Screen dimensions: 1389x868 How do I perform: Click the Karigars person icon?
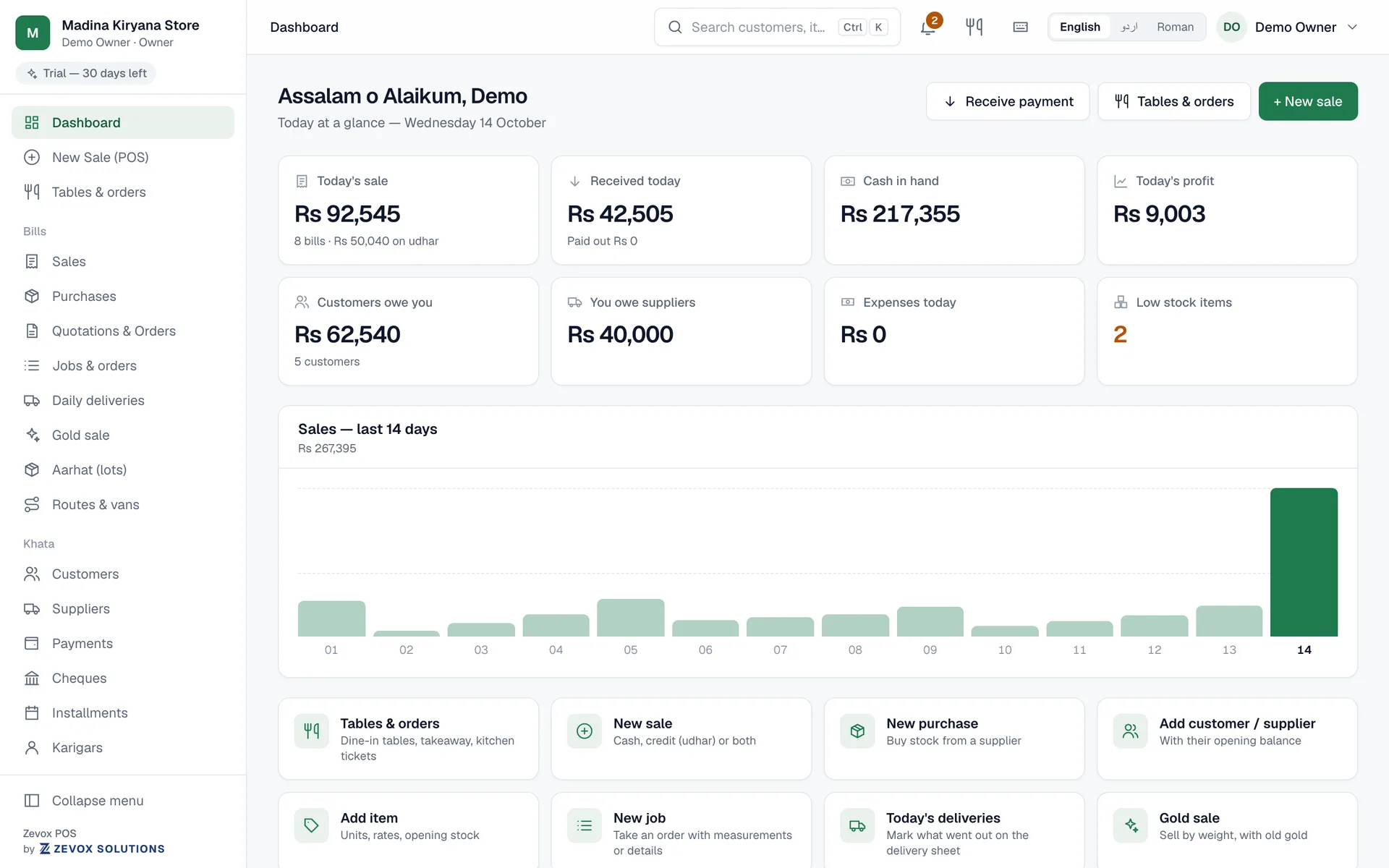pyautogui.click(x=32, y=747)
